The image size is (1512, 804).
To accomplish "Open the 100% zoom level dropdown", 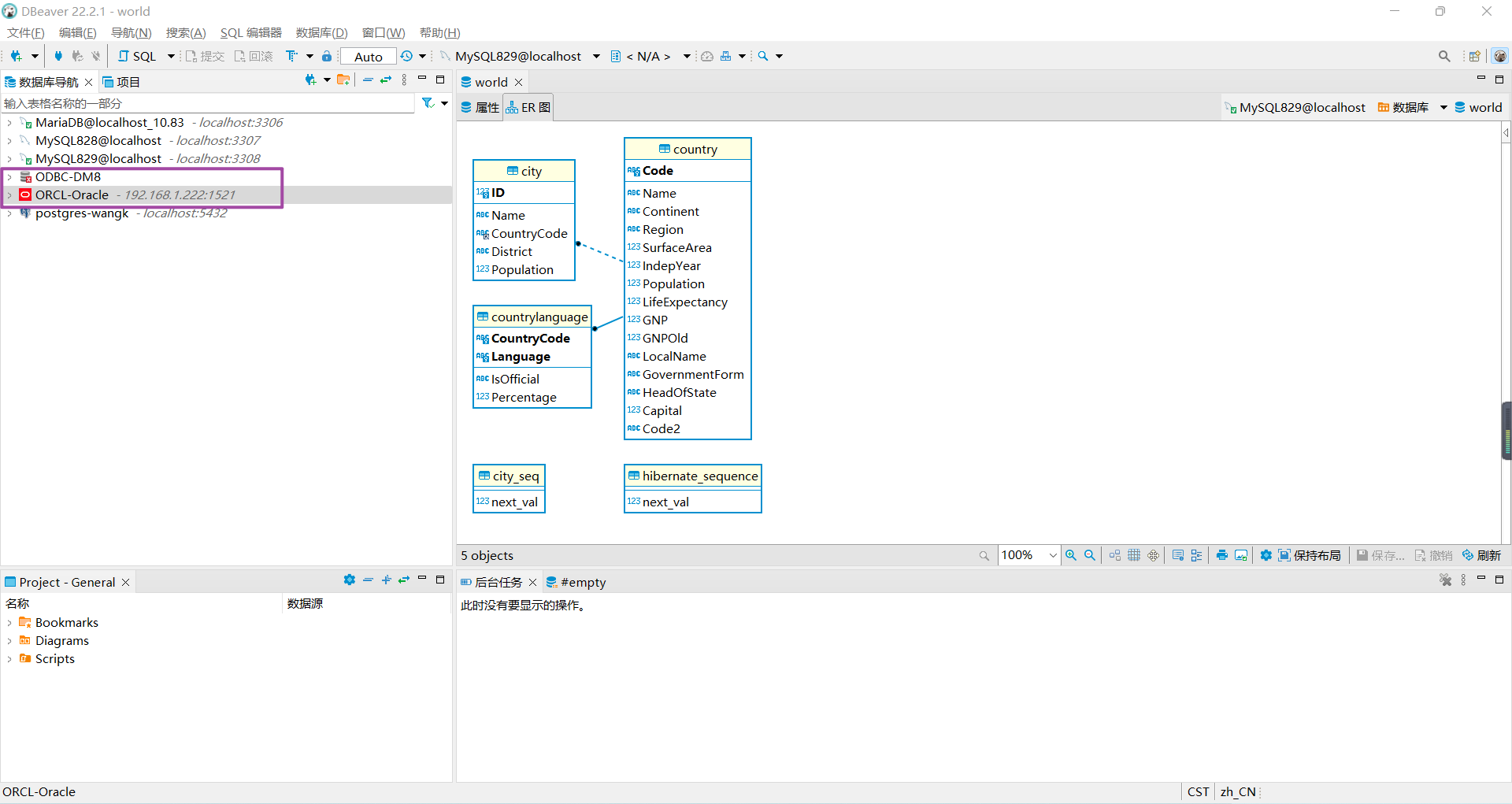I will pyautogui.click(x=1053, y=555).
